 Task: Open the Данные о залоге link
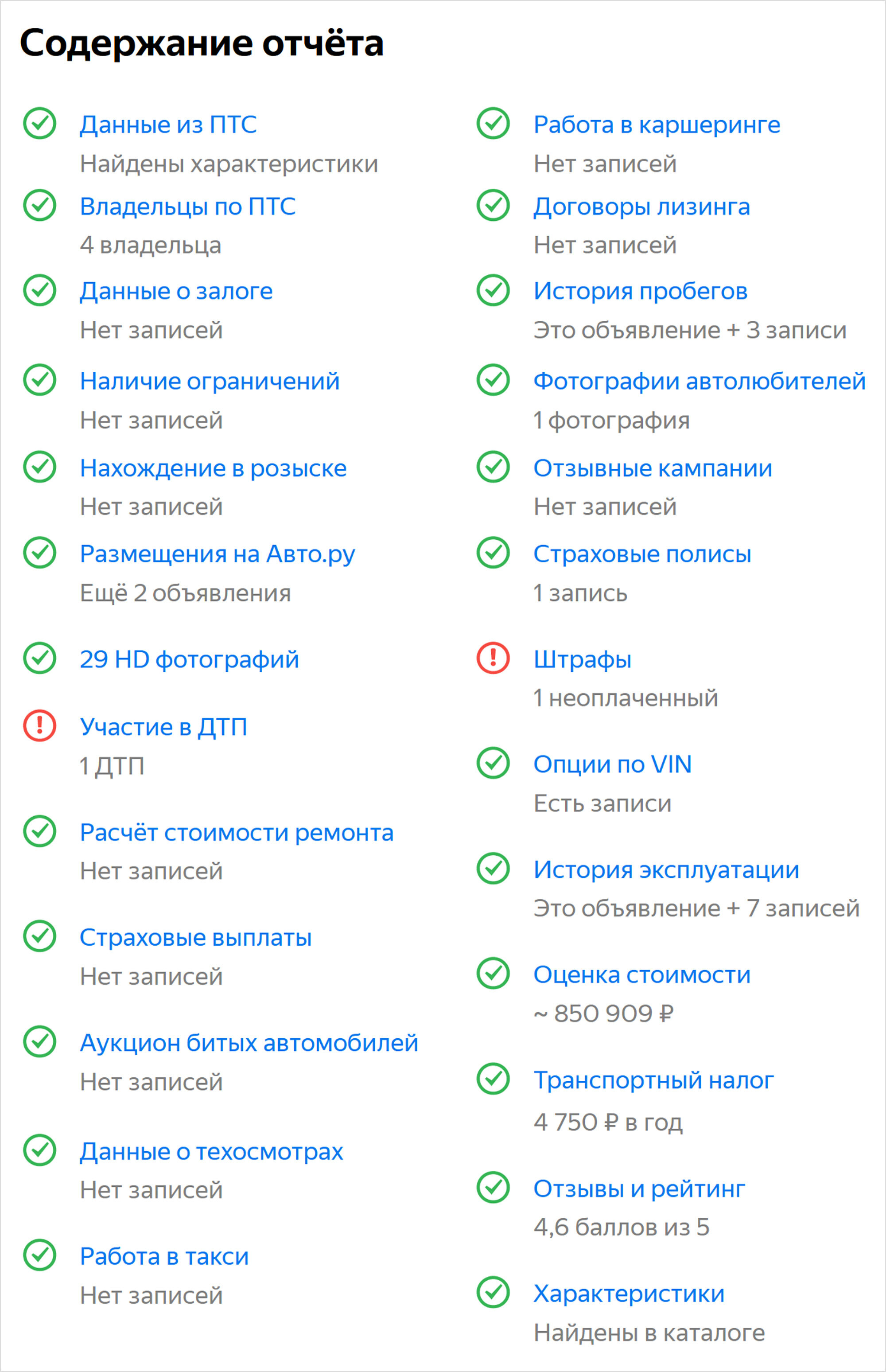176,291
